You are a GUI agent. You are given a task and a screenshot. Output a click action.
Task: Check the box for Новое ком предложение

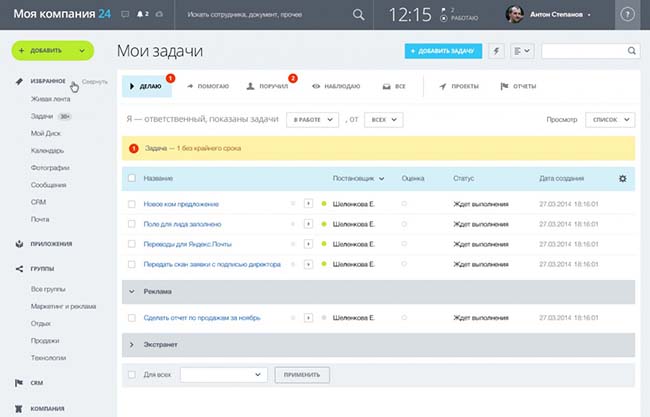131,204
